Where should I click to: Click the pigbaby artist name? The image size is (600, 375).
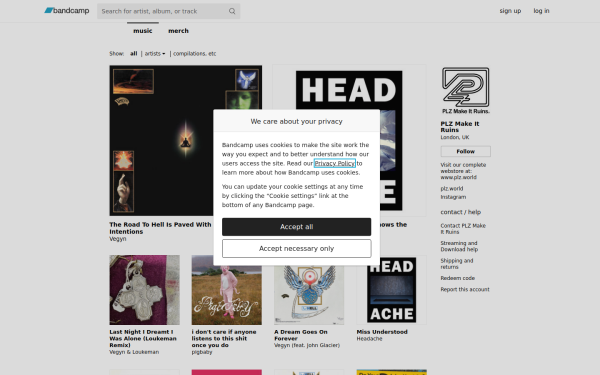click(x=202, y=352)
